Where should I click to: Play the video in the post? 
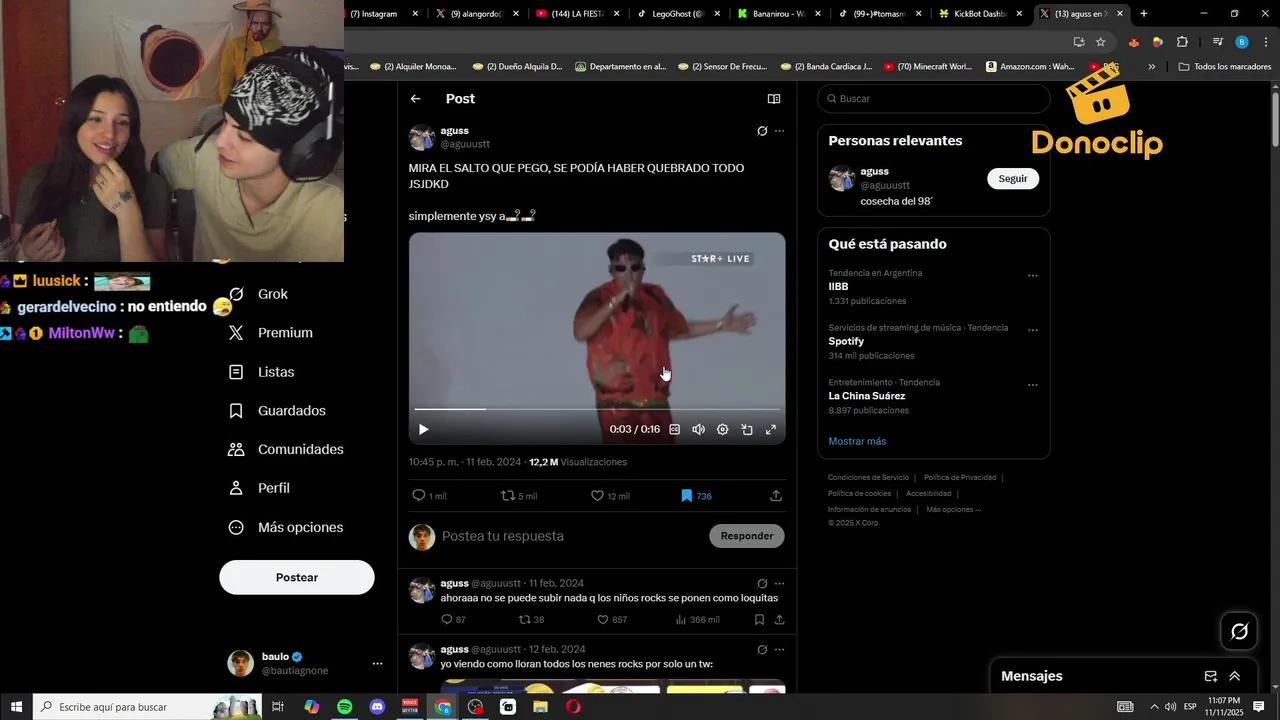click(x=423, y=429)
